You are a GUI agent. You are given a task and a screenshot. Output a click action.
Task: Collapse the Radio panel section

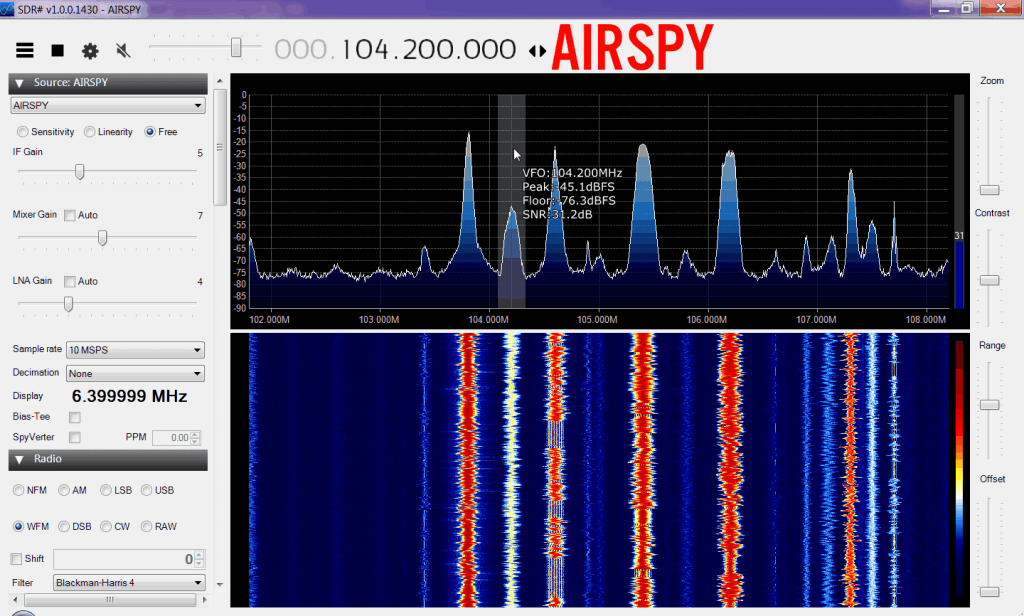pos(19,459)
